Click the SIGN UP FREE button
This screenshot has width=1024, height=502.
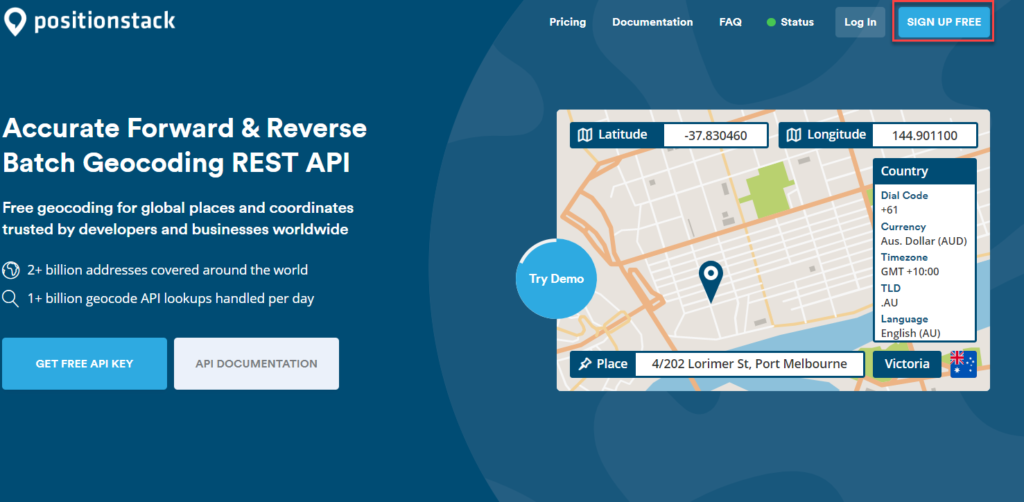944,22
